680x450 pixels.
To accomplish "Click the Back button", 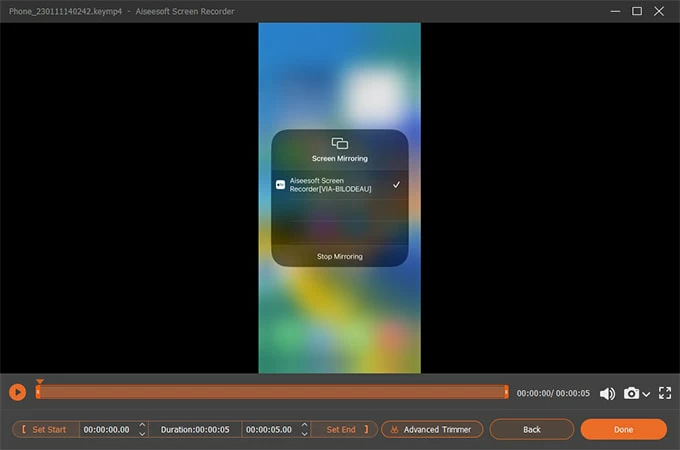I will click(531, 429).
